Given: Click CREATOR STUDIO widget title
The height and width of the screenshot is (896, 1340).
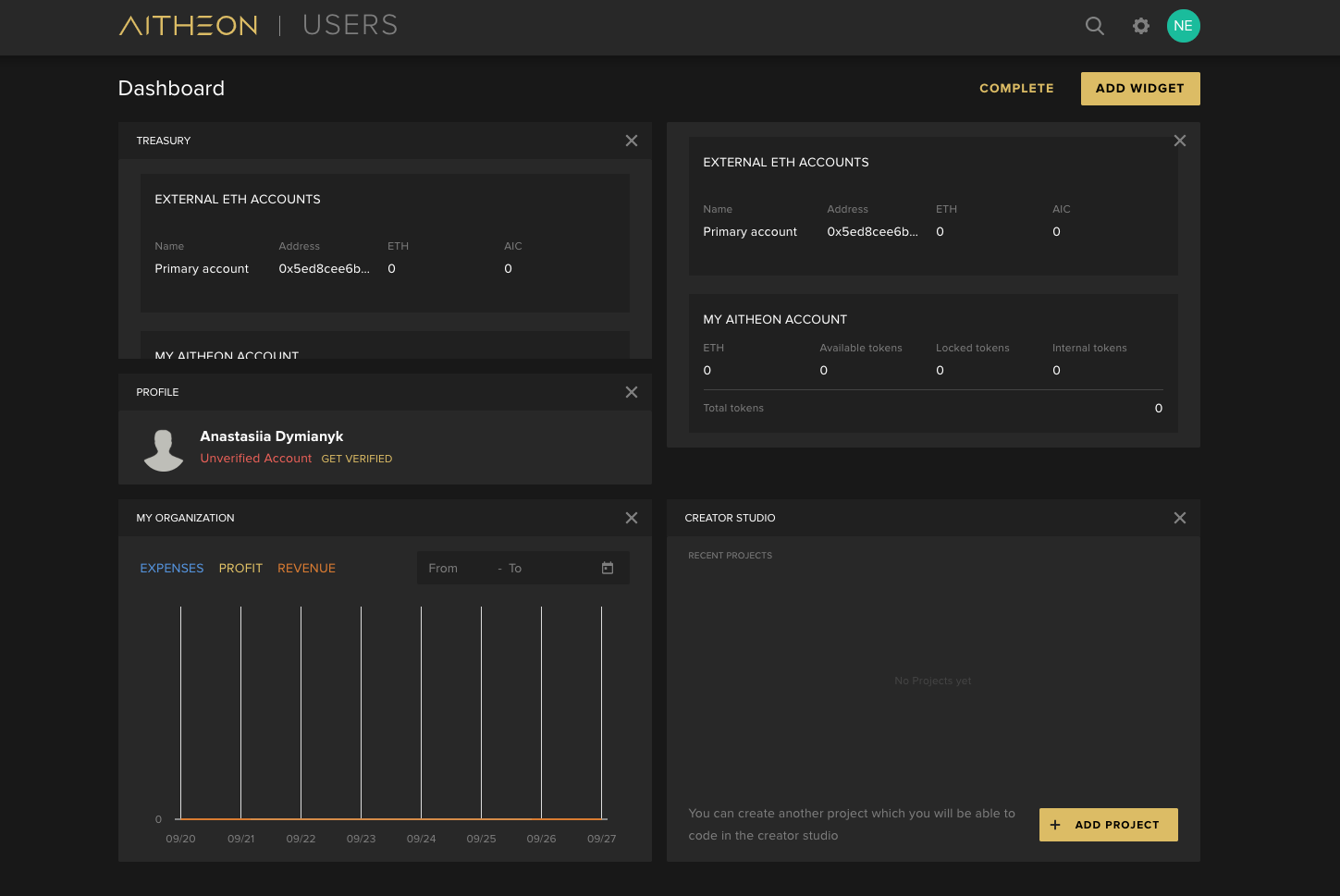Looking at the screenshot, I should point(730,518).
